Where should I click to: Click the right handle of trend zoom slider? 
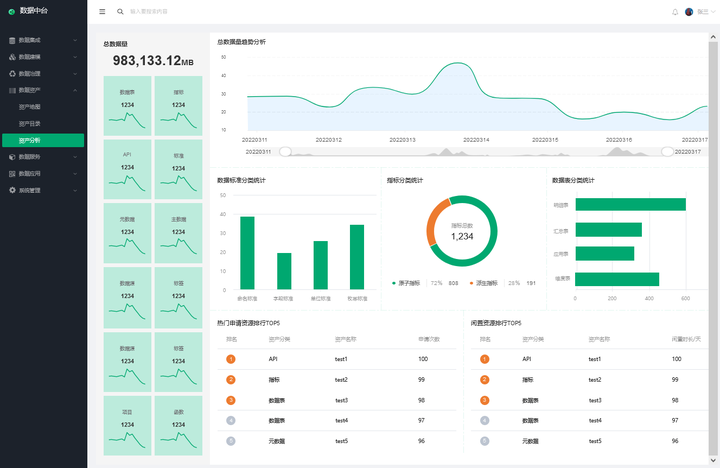(667, 152)
